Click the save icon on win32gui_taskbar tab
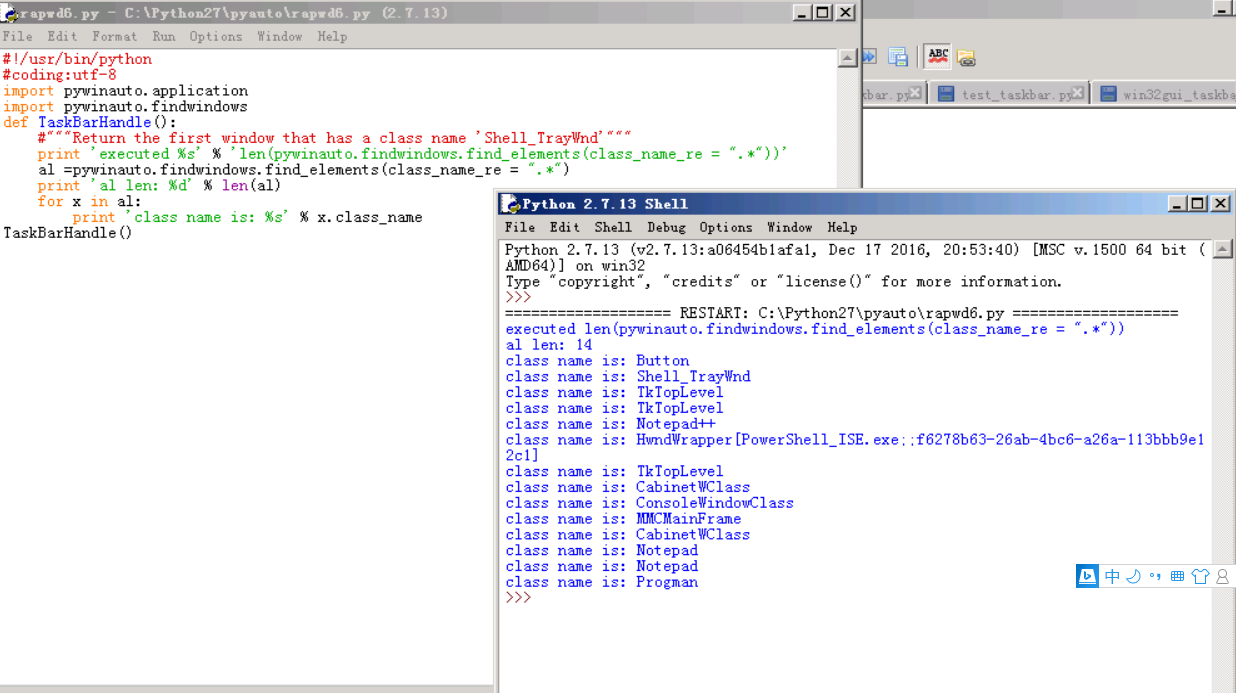Viewport: 1236px width, 693px height. (1109, 93)
